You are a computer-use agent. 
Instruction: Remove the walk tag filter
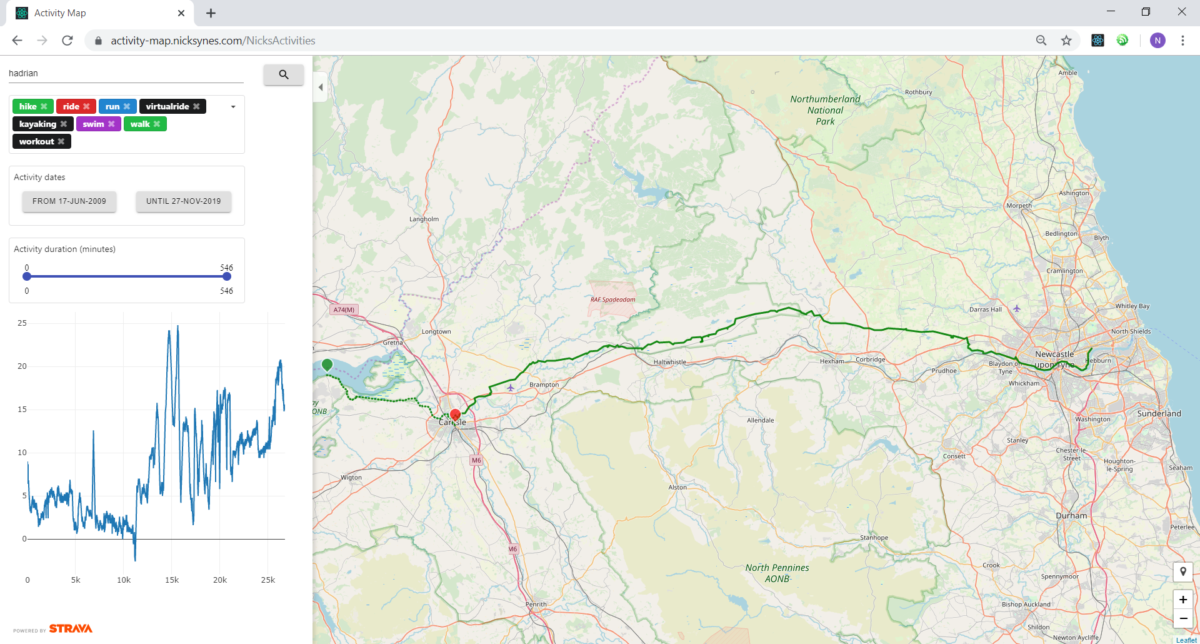coord(158,124)
